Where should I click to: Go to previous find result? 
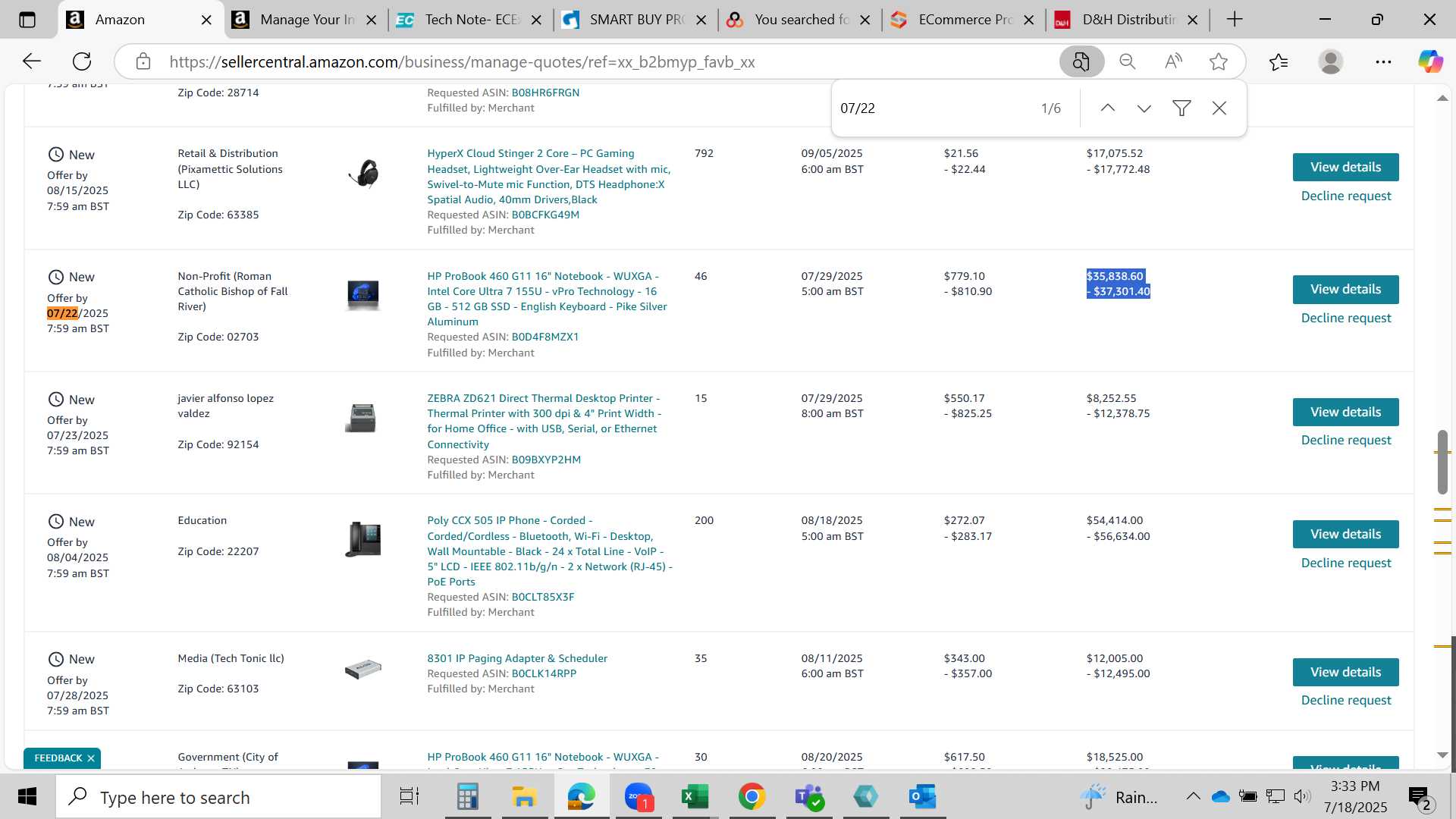[x=1108, y=108]
